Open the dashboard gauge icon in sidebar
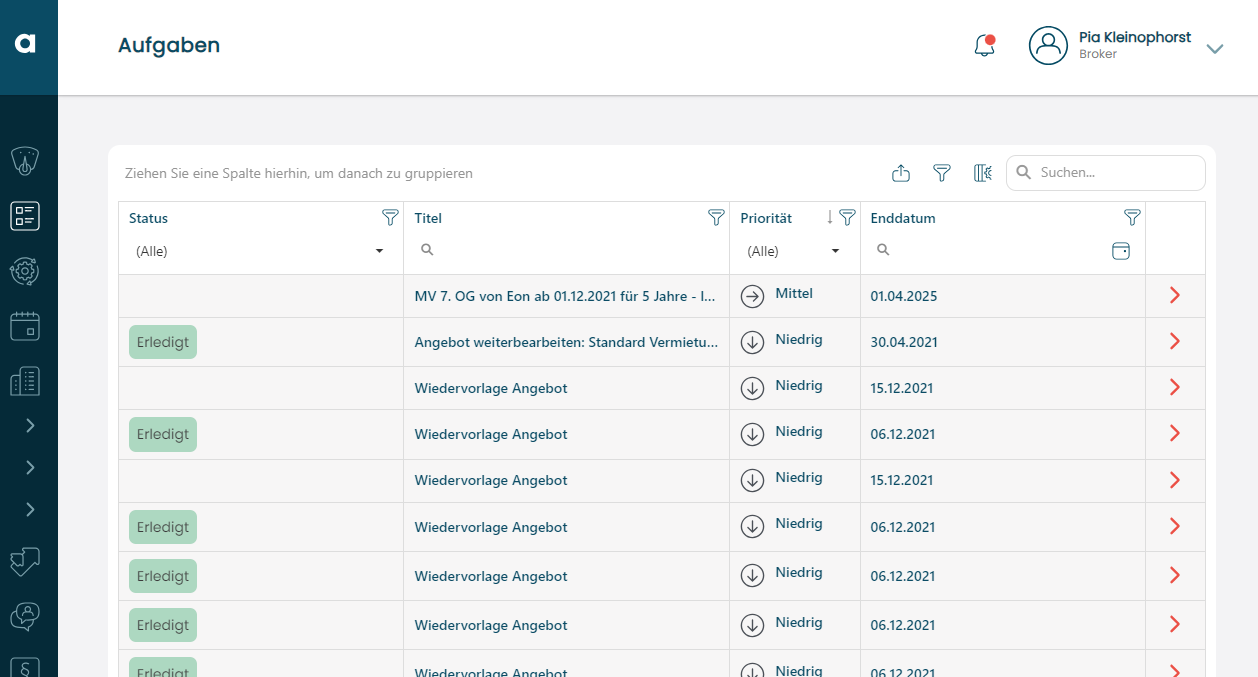This screenshot has width=1258, height=677. (x=25, y=161)
